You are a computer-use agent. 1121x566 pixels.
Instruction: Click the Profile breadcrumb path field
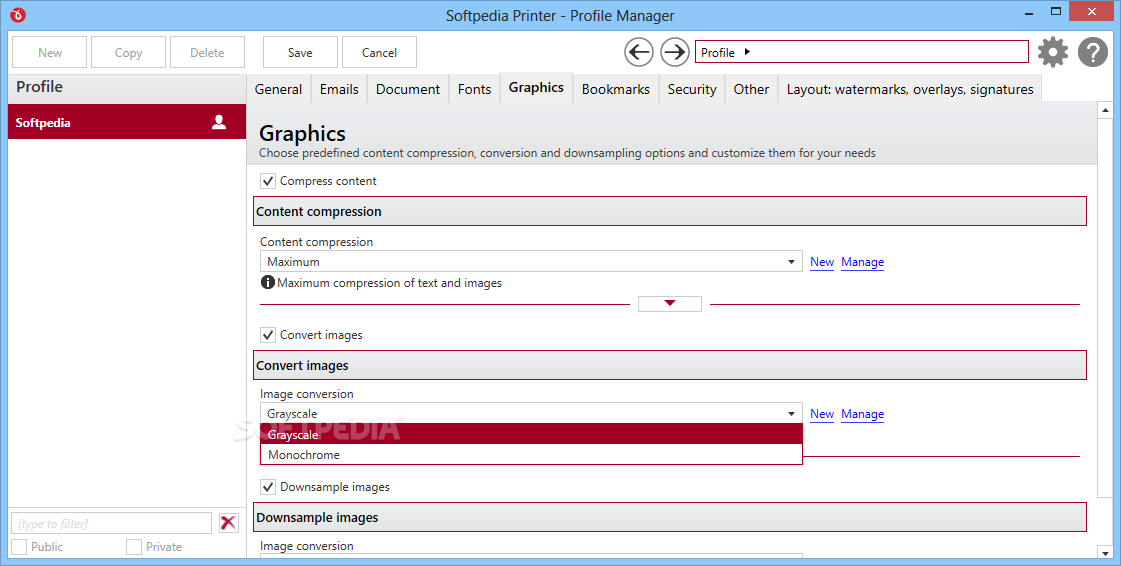(861, 51)
